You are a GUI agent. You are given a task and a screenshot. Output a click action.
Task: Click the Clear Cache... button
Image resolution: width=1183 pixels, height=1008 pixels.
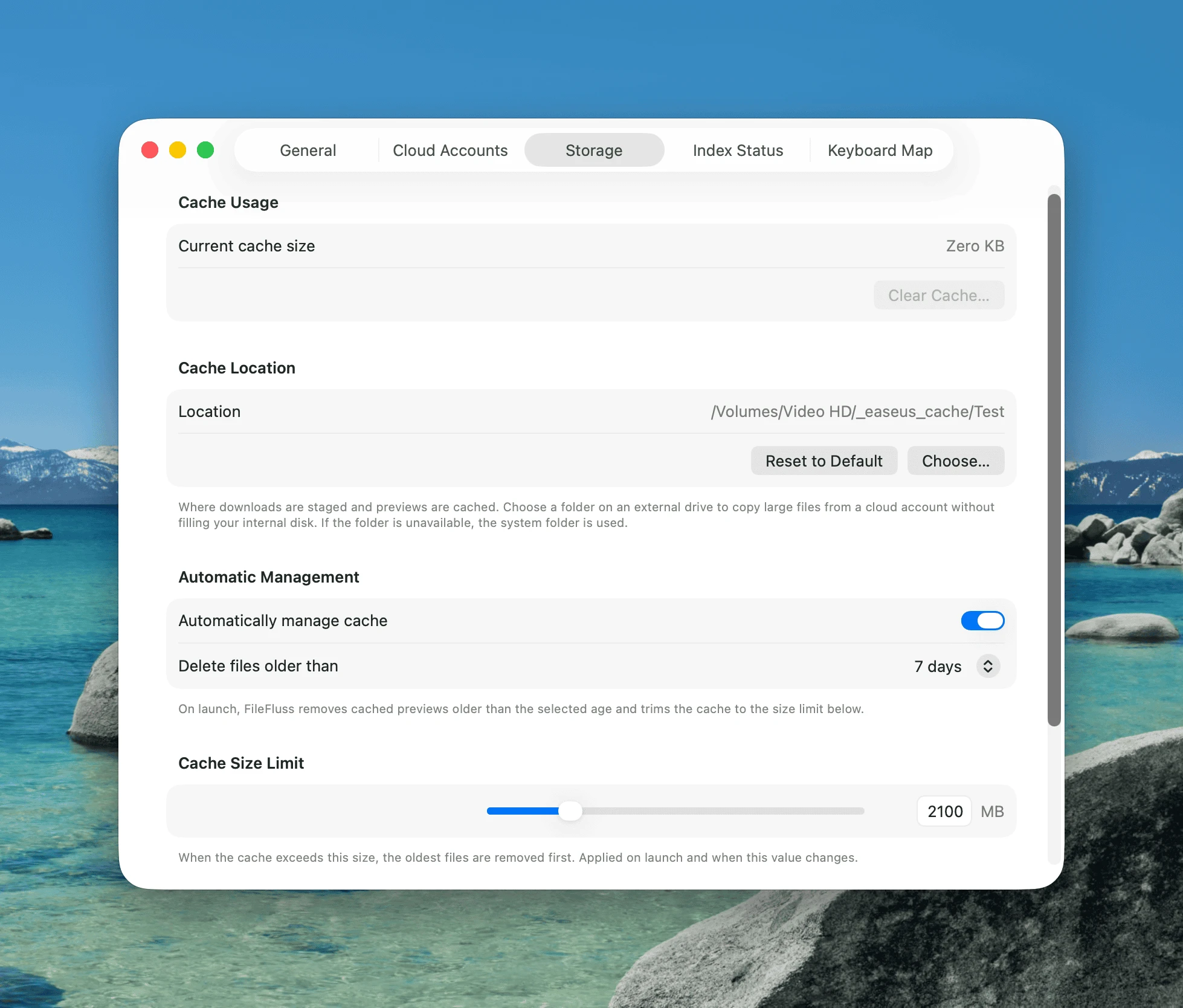coord(938,296)
